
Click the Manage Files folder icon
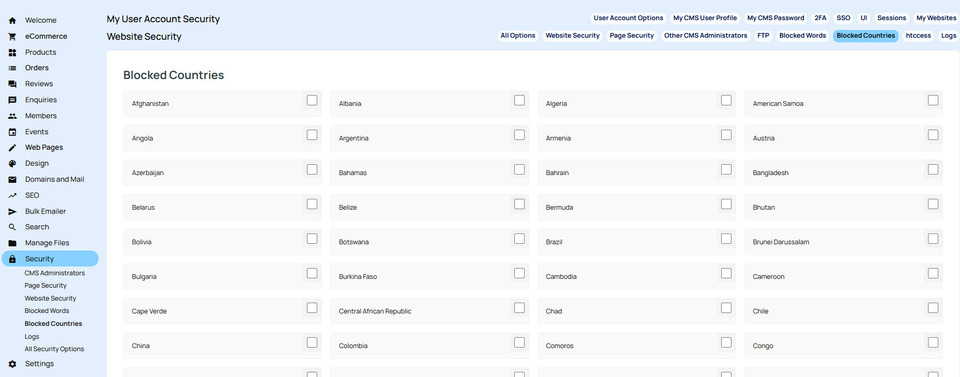[x=12, y=243]
